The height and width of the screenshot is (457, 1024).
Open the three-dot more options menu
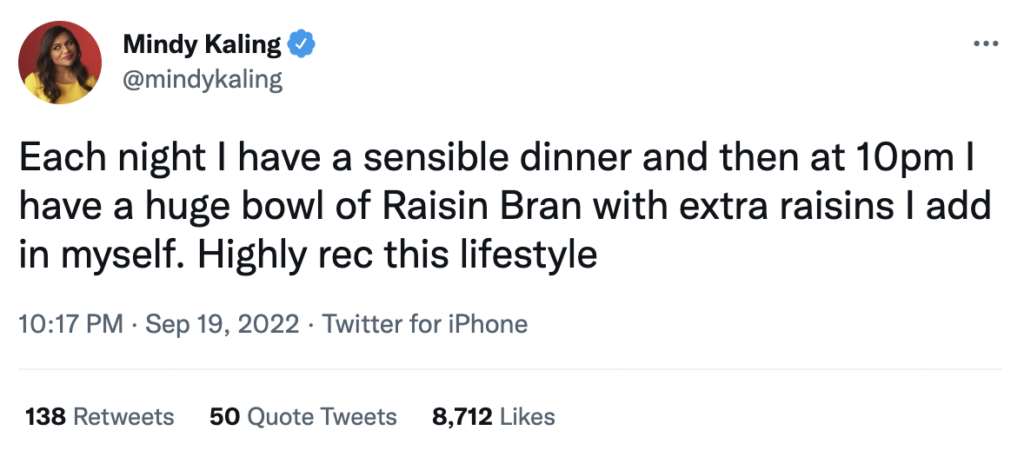pyautogui.click(x=986, y=44)
